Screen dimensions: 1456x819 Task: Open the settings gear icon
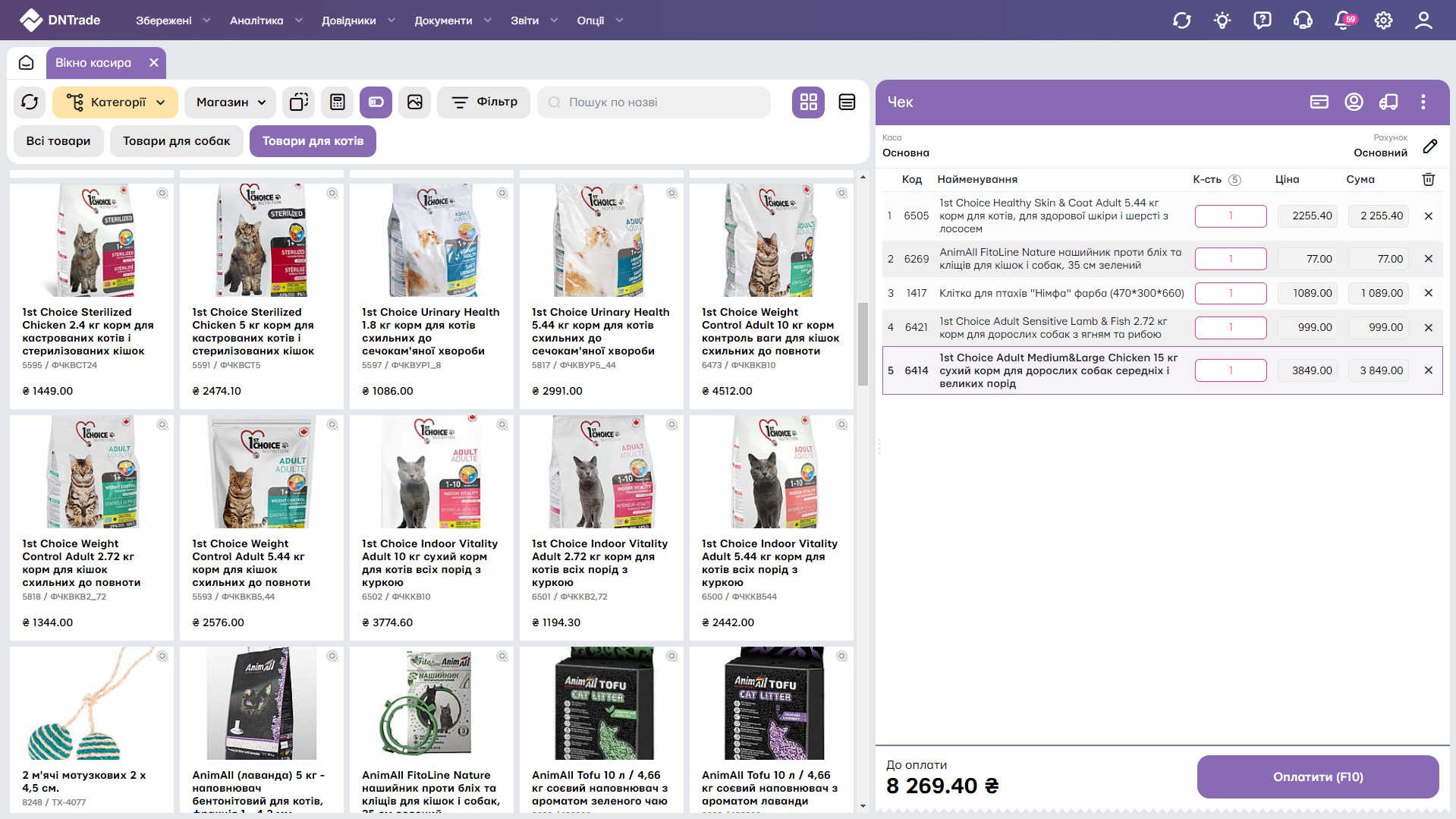[1383, 20]
